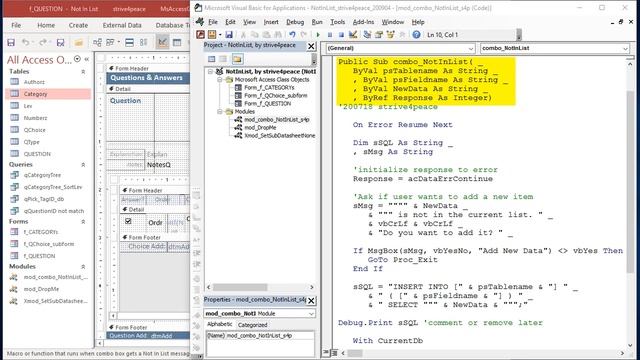Click Redo icon in VBA toolbar

click(x=304, y=35)
